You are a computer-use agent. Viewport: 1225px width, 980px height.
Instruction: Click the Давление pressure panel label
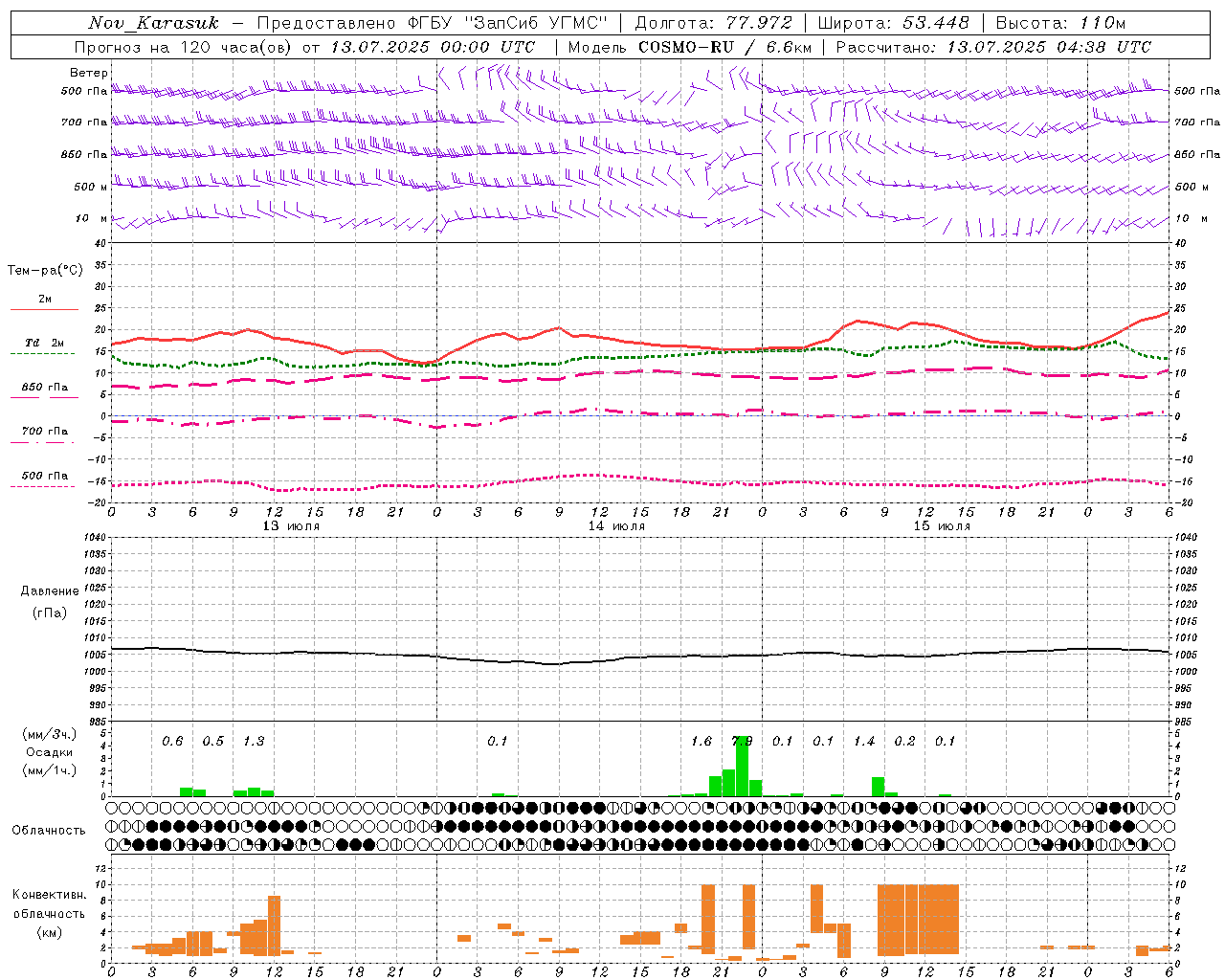tap(50, 591)
